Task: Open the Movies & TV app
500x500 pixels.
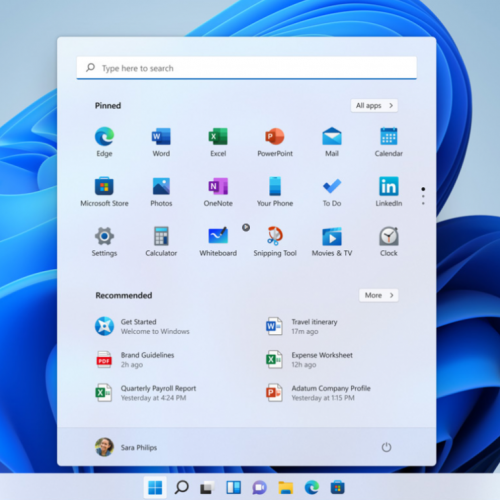Action: [x=332, y=242]
